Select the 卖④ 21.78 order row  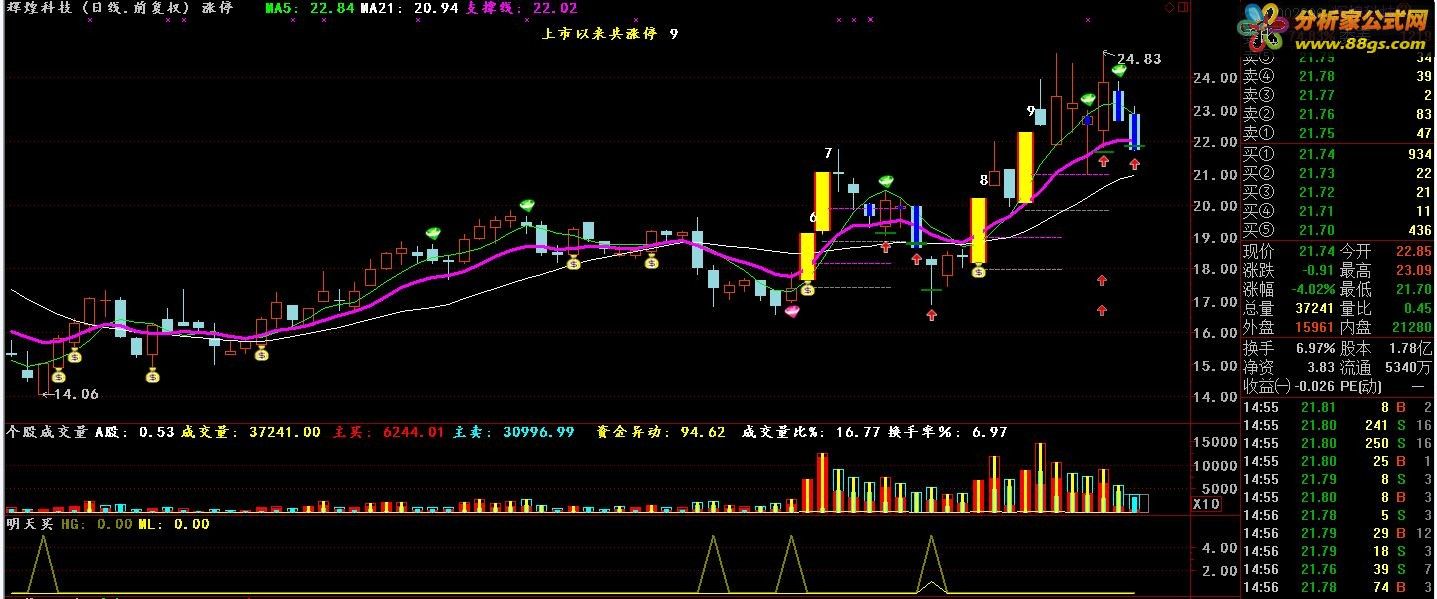tap(1337, 76)
